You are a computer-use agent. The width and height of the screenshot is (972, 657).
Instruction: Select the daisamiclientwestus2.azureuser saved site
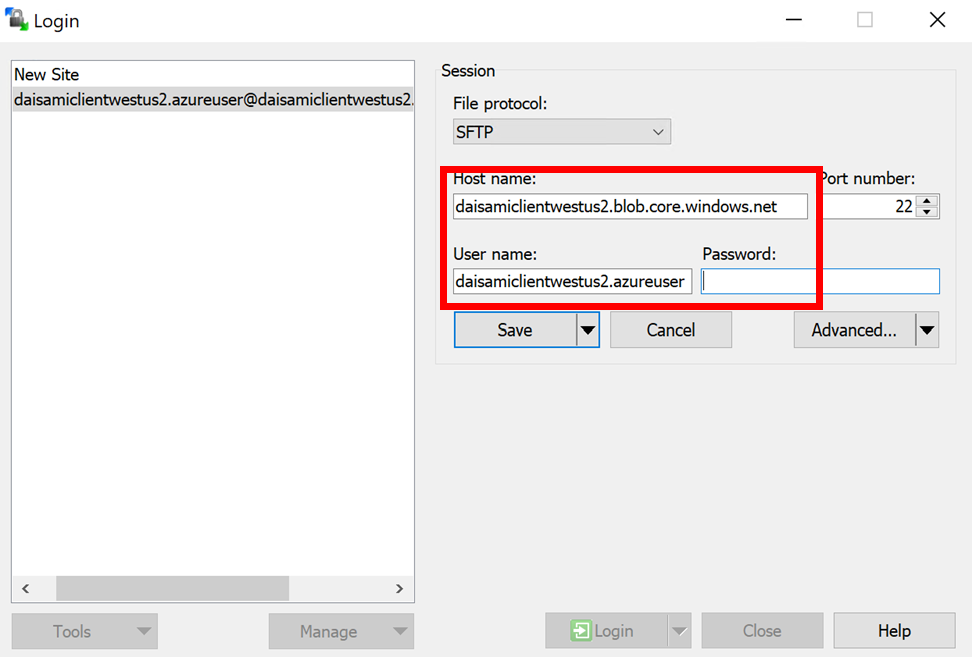(x=213, y=99)
